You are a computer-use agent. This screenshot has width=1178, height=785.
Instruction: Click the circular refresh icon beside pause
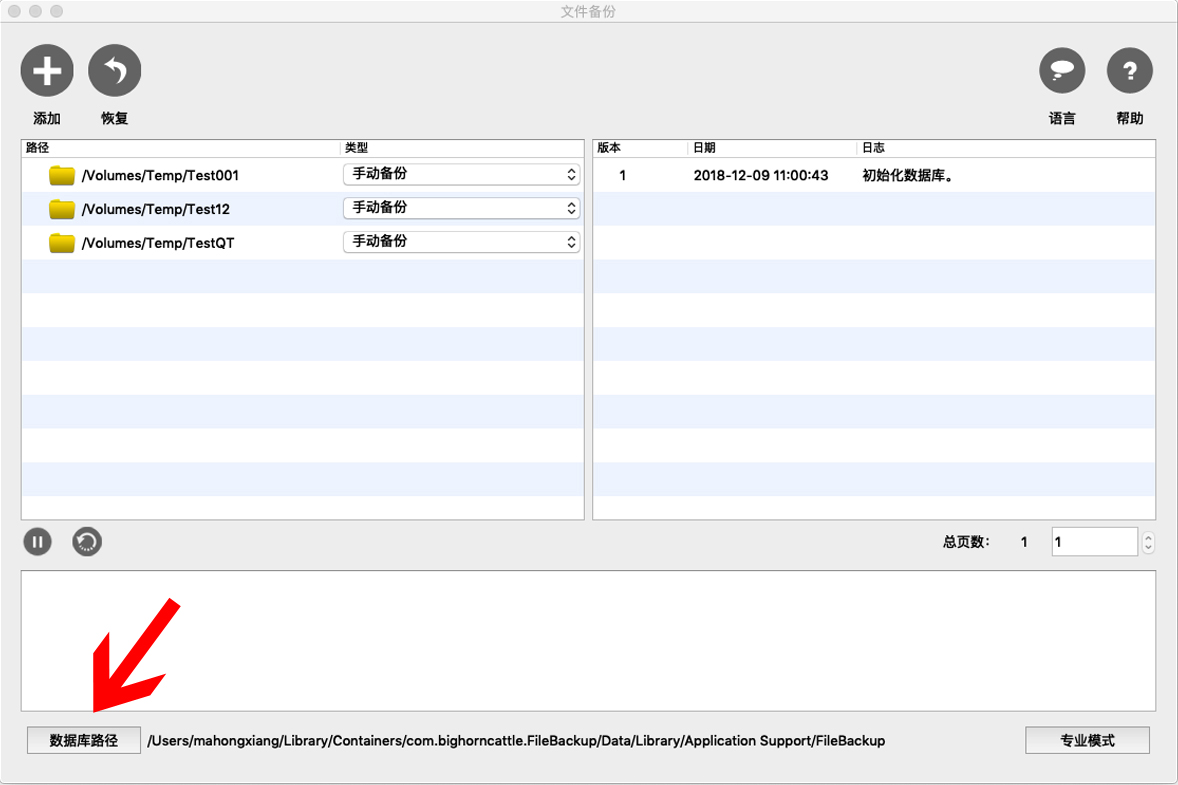pyautogui.click(x=87, y=542)
